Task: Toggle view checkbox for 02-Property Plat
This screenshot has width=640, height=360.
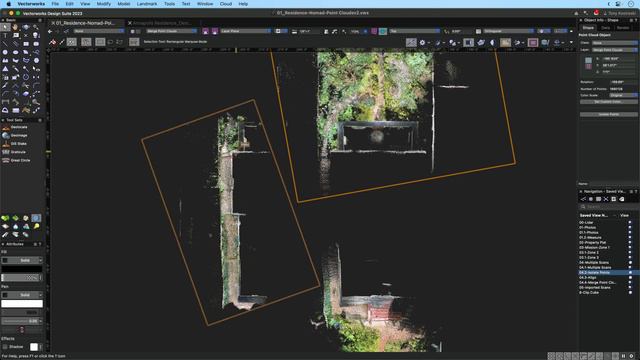Action: [x=630, y=242]
